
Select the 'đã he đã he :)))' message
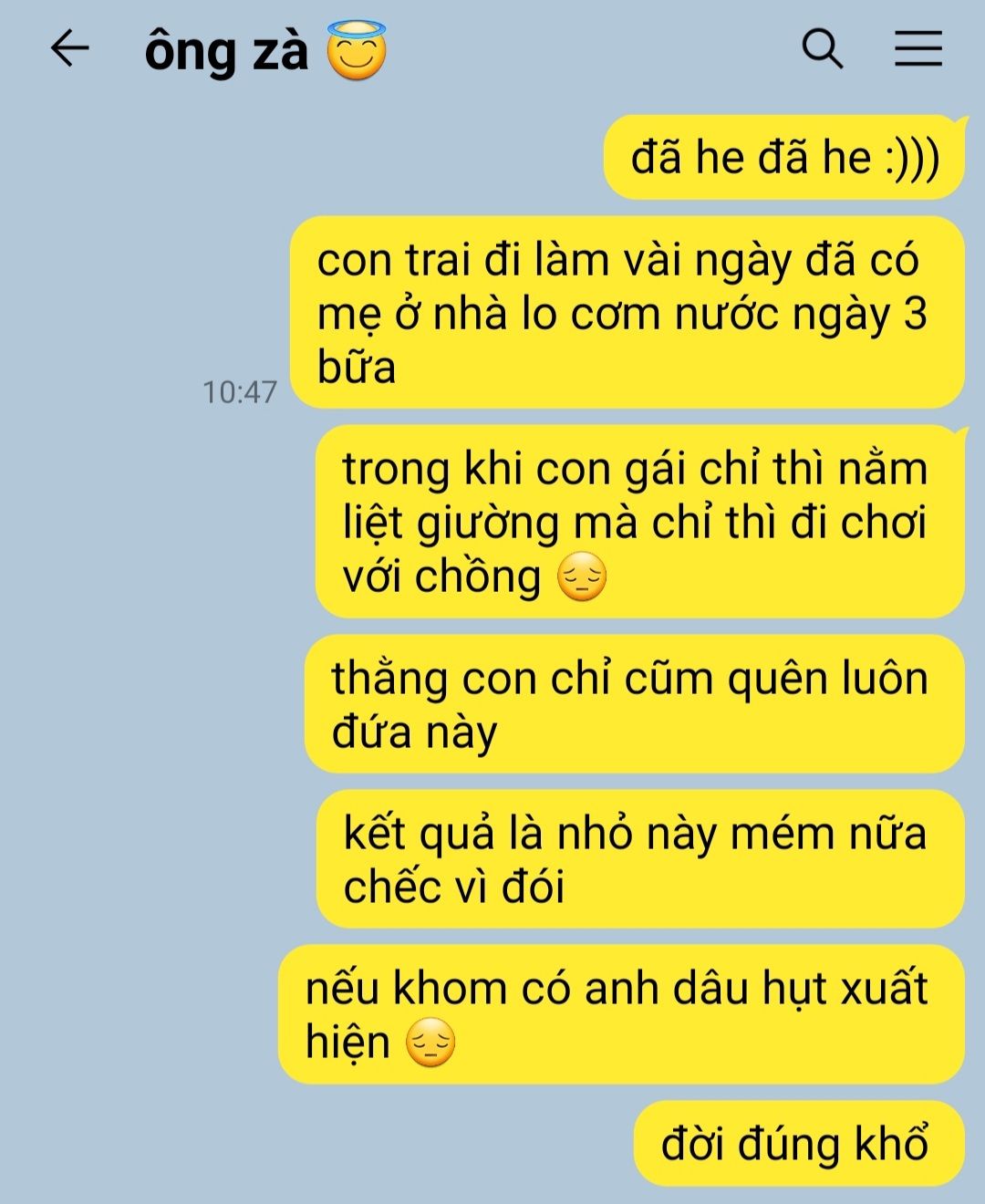coord(784,158)
